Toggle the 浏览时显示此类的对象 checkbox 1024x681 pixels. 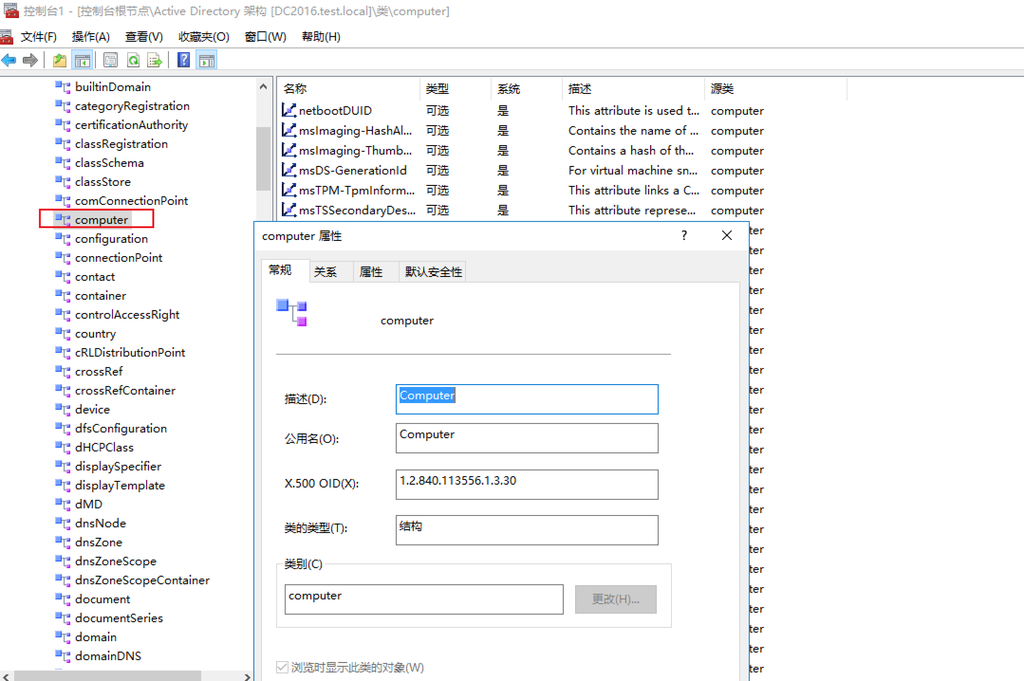click(283, 667)
